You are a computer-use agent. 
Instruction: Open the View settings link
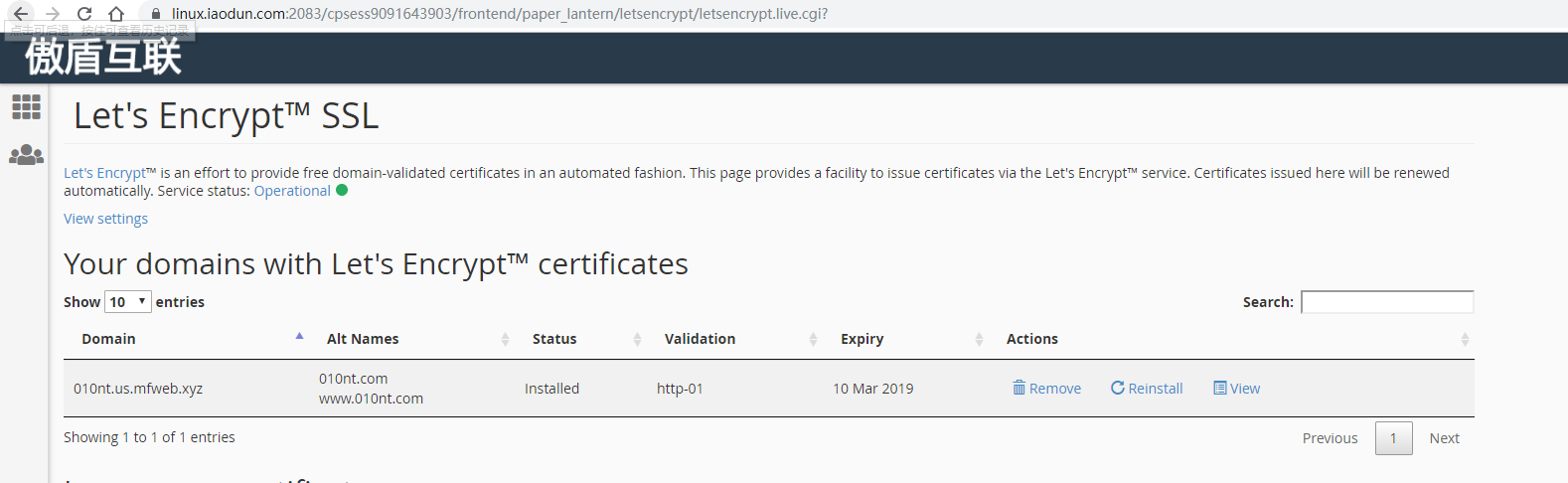pyautogui.click(x=105, y=219)
